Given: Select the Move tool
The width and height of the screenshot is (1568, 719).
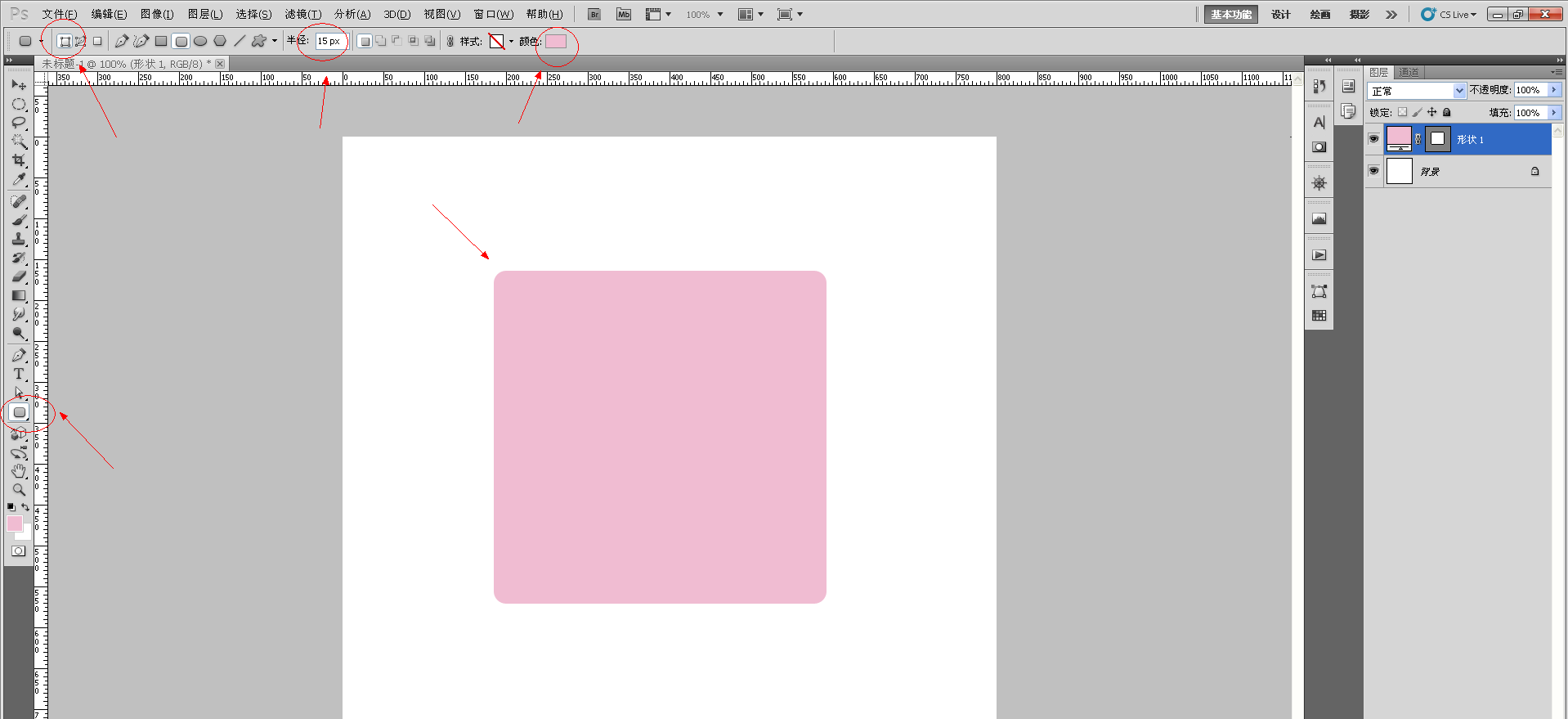Looking at the screenshot, I should tap(19, 85).
